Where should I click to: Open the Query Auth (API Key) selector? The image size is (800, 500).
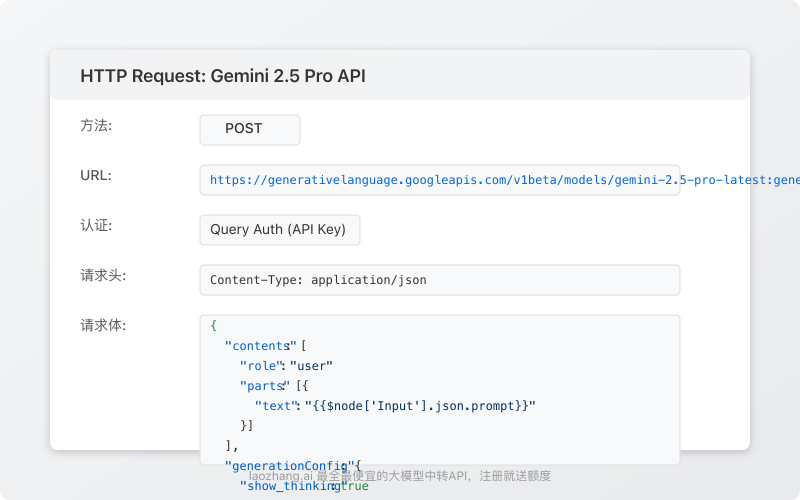pos(280,230)
